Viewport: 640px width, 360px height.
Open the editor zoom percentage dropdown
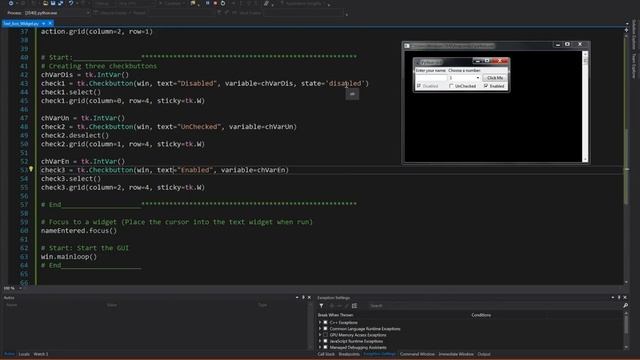(20, 288)
